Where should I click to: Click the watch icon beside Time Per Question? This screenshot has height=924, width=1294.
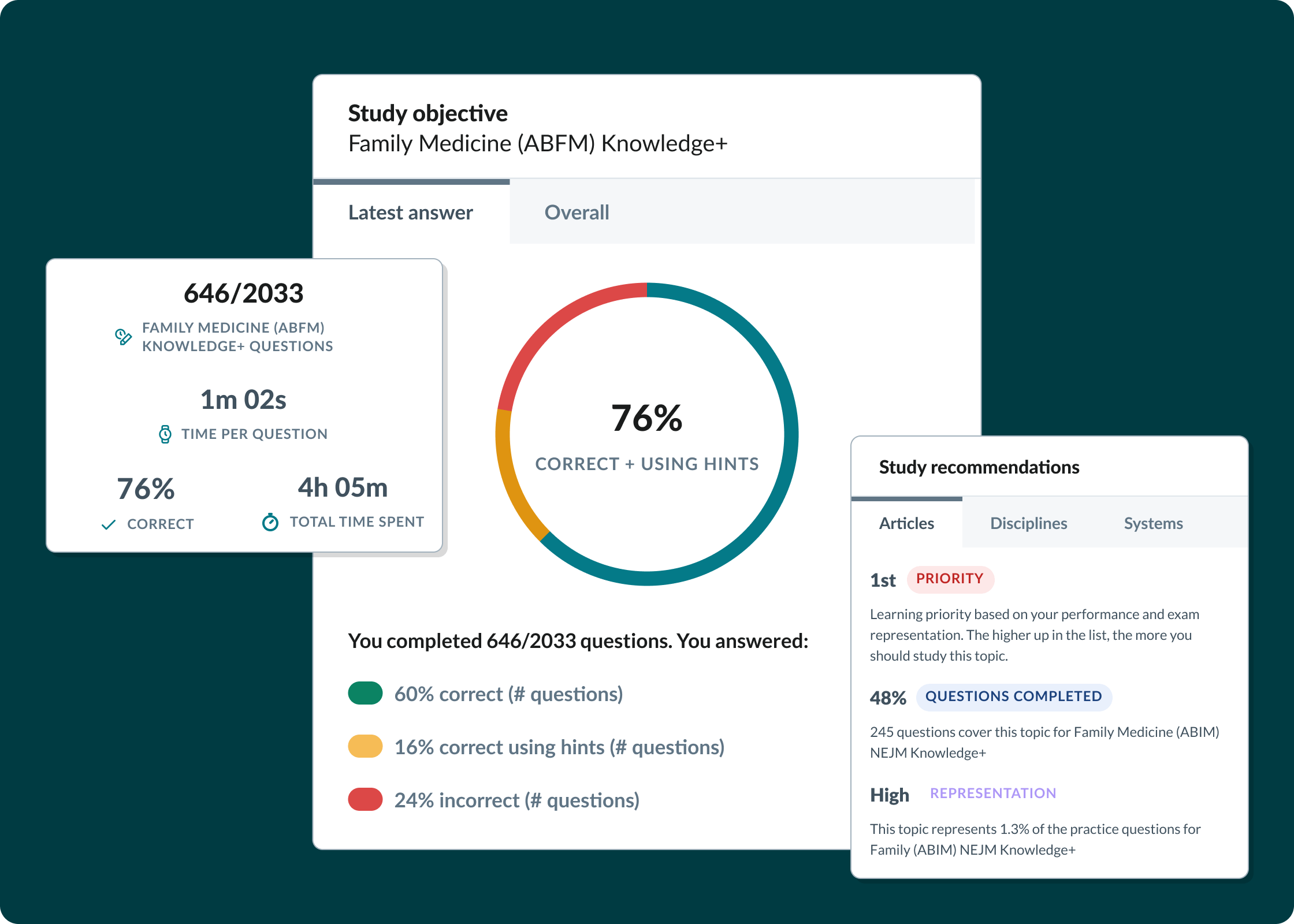165,434
